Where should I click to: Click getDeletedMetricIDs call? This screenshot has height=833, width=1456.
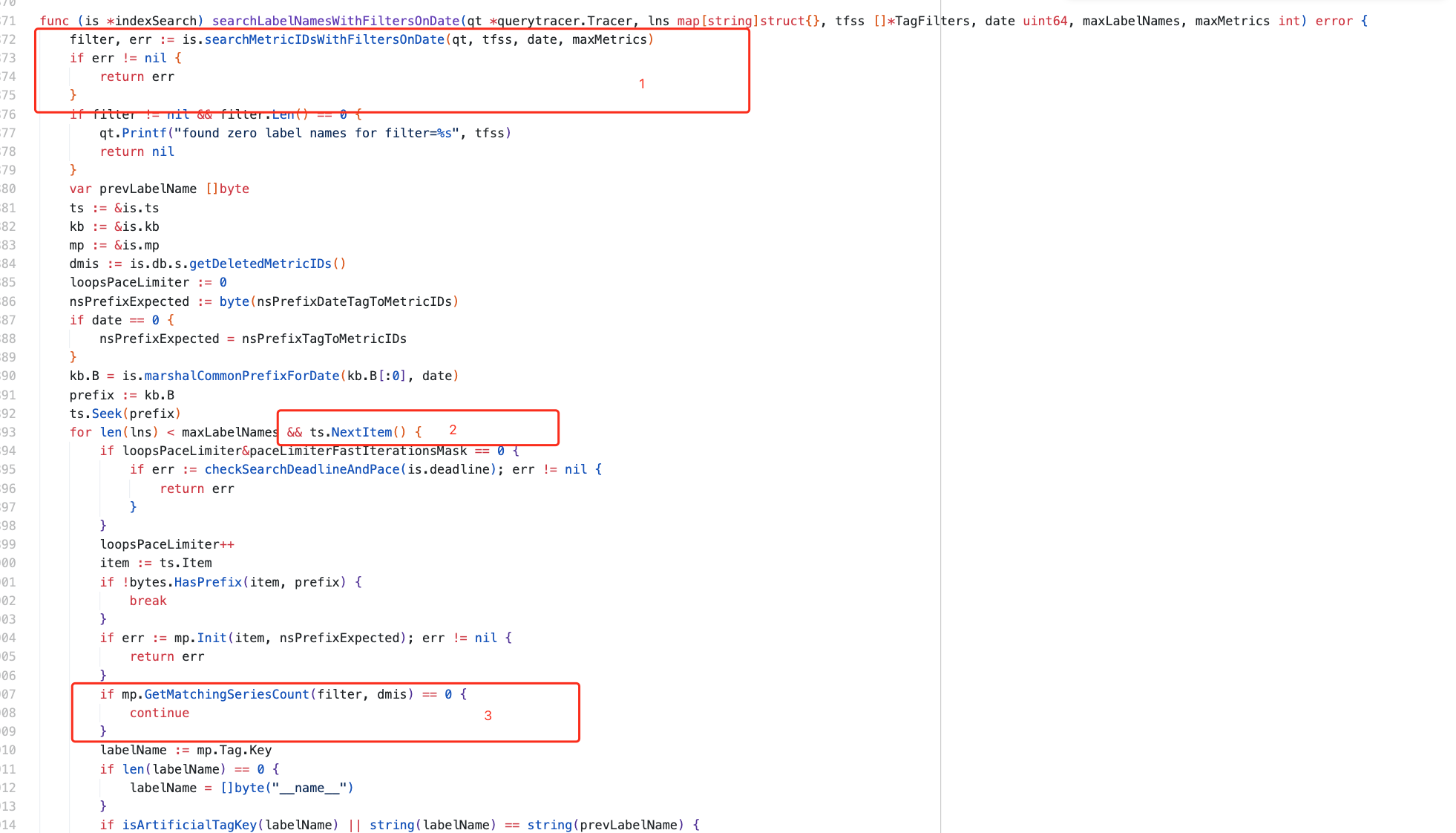pos(268,264)
